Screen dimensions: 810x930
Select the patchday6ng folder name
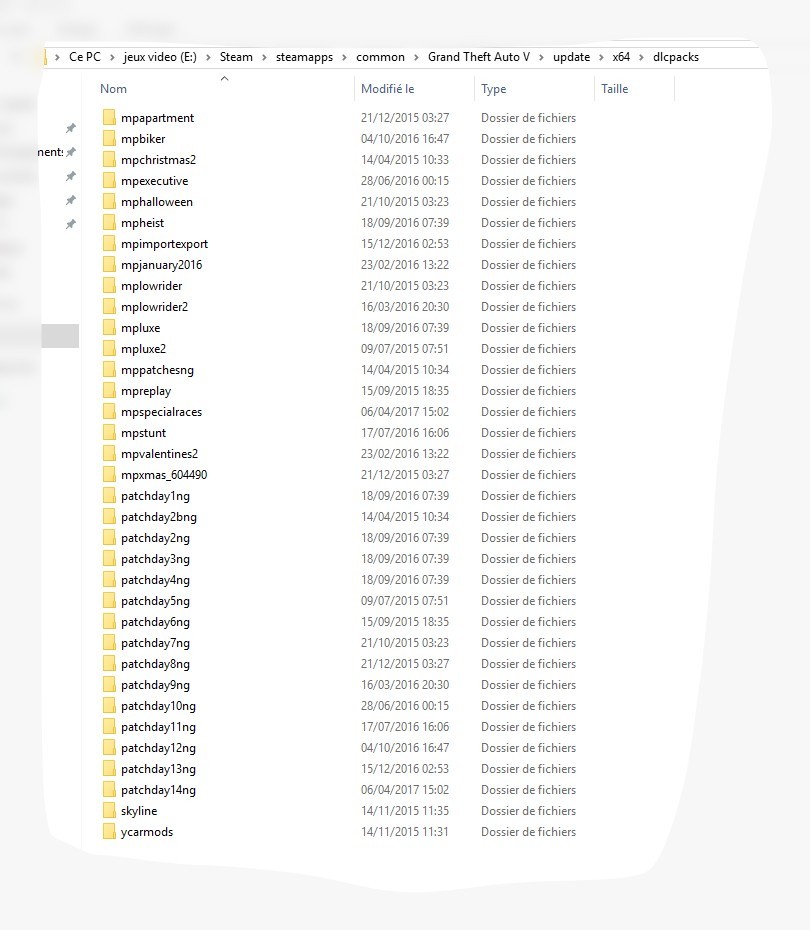coord(155,622)
